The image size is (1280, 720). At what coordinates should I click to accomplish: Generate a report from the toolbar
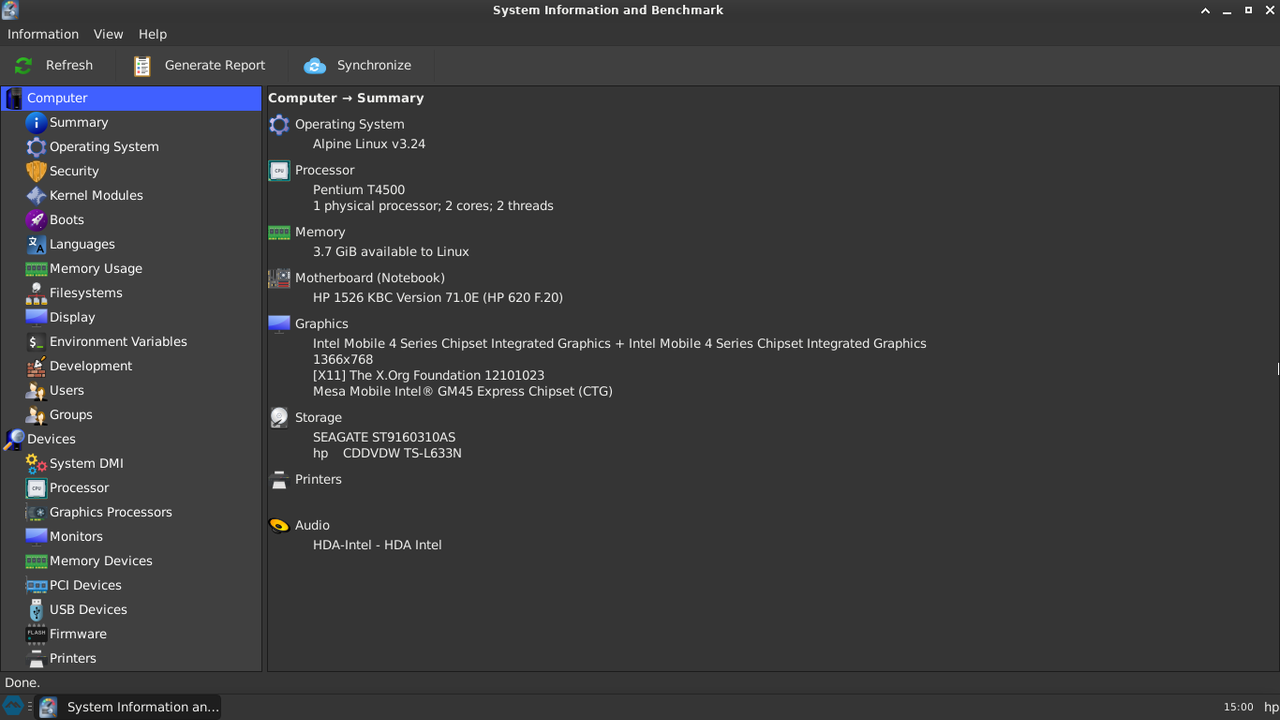[x=200, y=65]
